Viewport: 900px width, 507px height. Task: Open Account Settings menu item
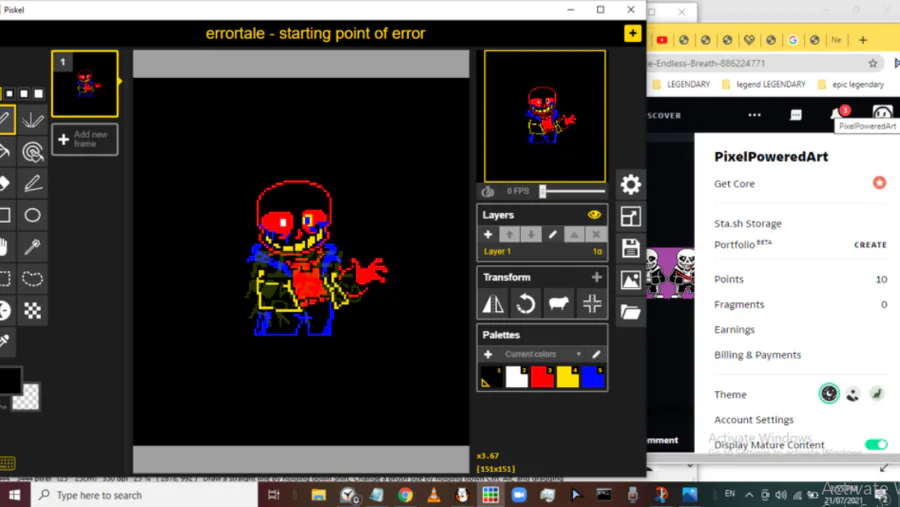754,420
